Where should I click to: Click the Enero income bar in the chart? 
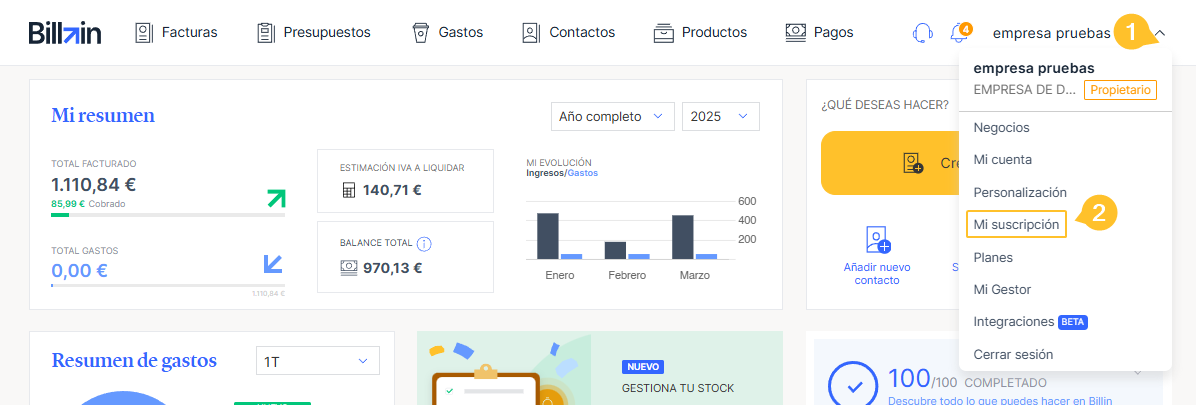pos(548,236)
